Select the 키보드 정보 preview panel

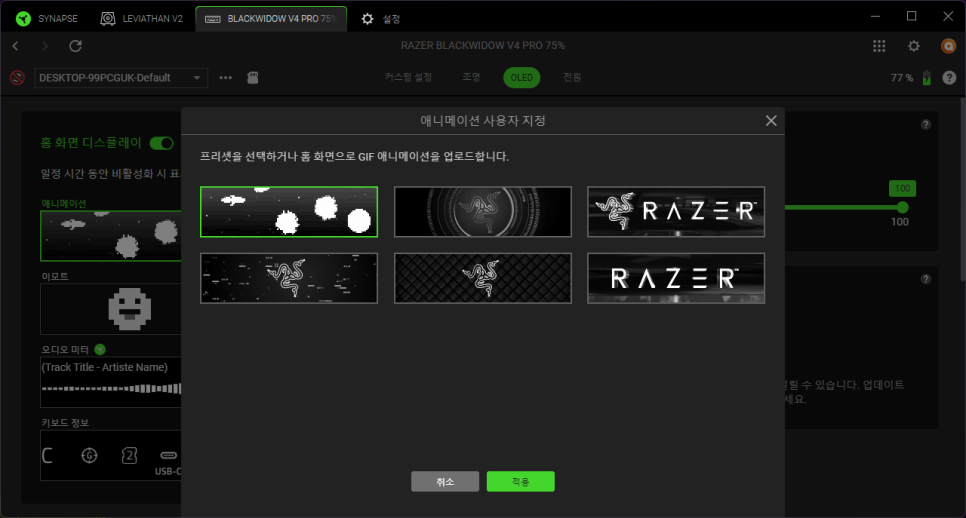(111, 455)
